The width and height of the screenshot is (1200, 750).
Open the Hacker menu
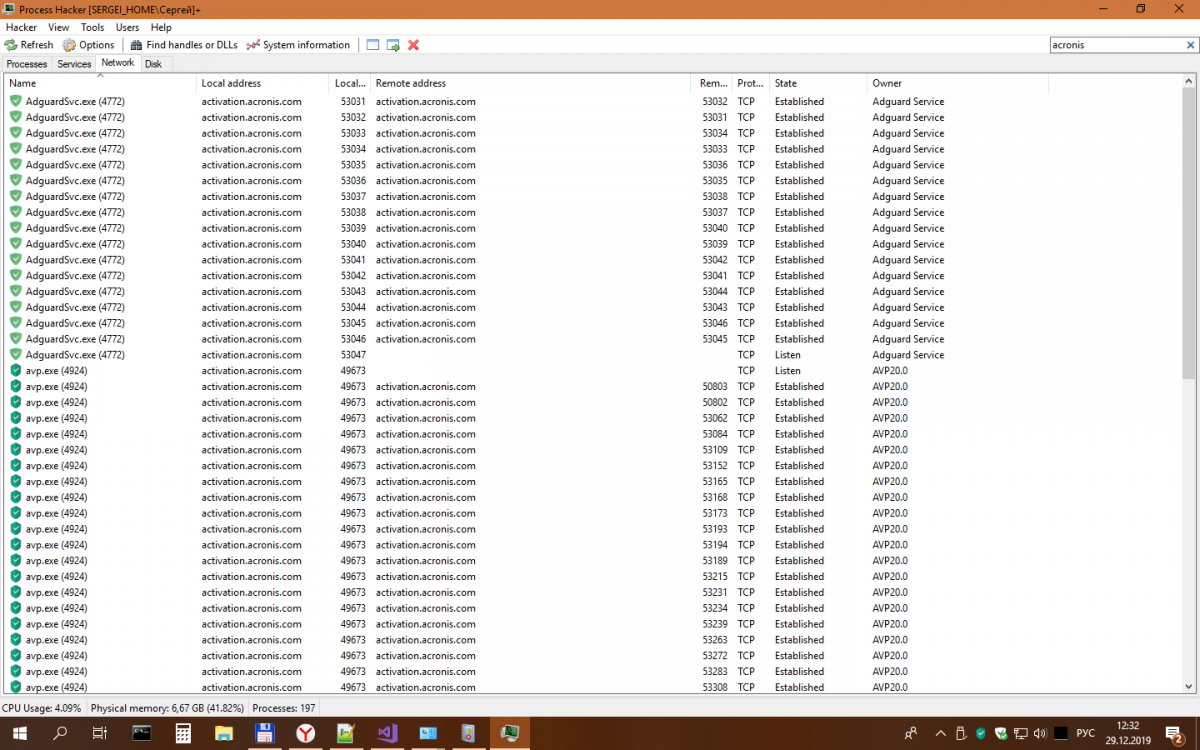21,28
